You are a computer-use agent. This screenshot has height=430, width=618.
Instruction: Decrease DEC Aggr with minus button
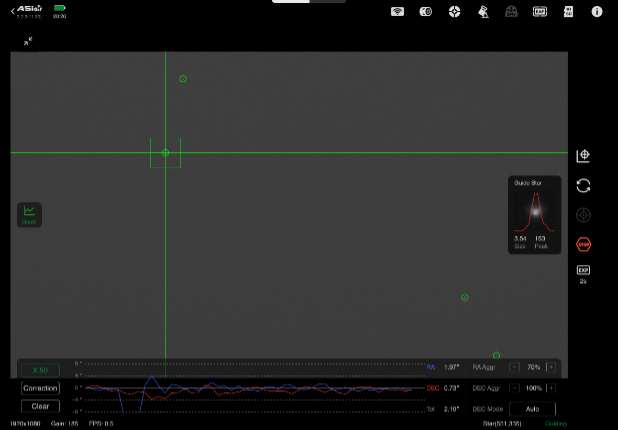pyautogui.click(x=514, y=388)
